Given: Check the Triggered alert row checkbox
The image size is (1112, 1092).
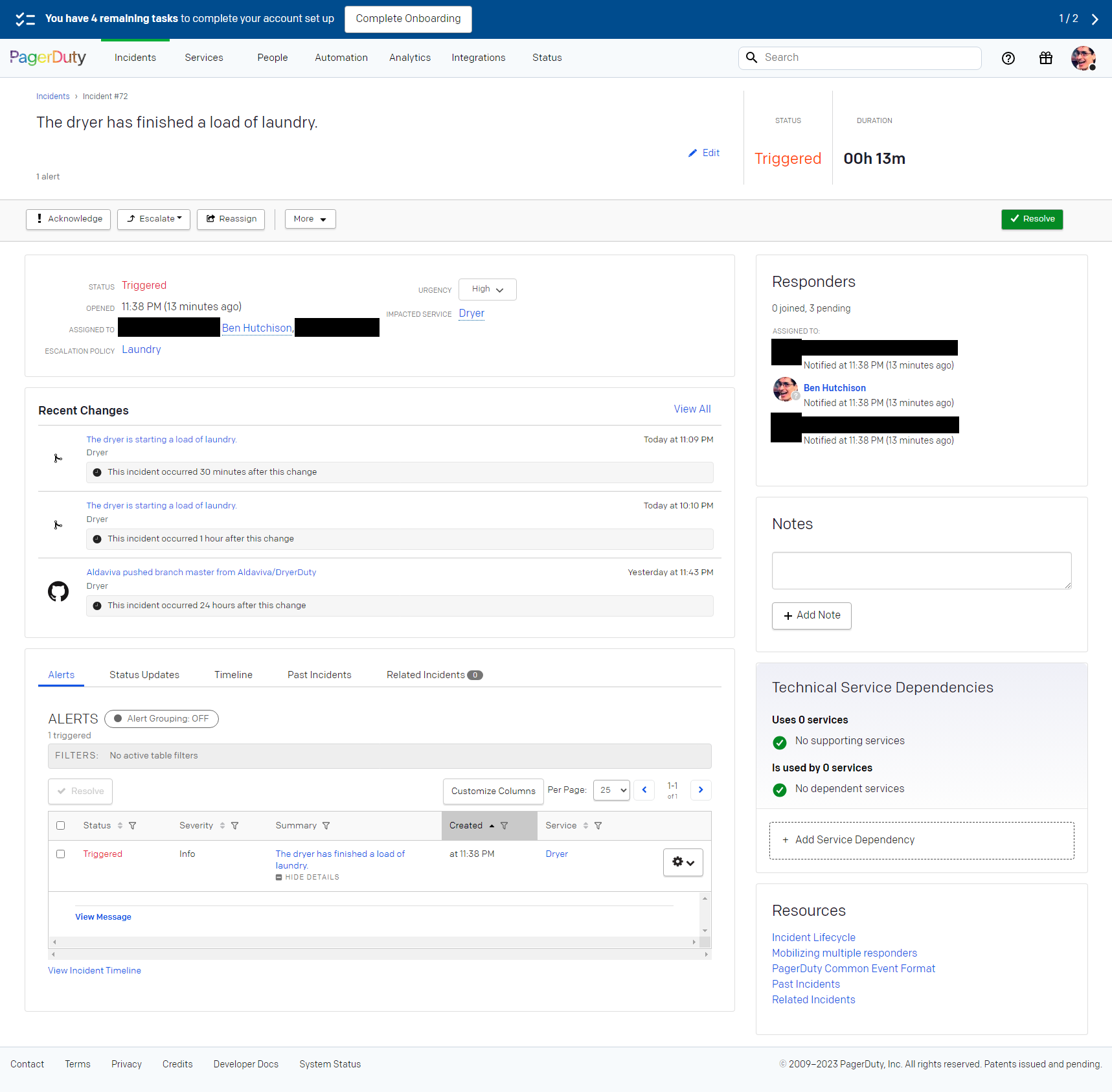Looking at the screenshot, I should coord(61,854).
